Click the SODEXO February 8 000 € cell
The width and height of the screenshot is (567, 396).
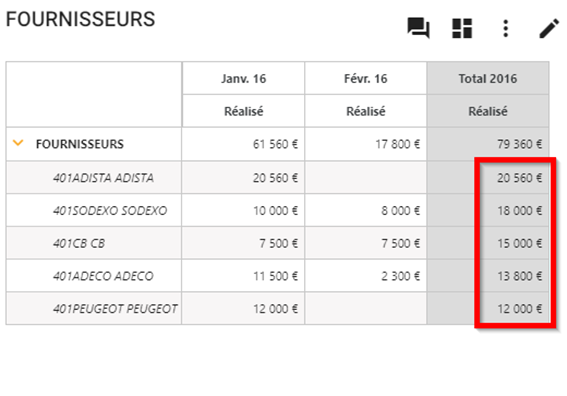click(366, 210)
